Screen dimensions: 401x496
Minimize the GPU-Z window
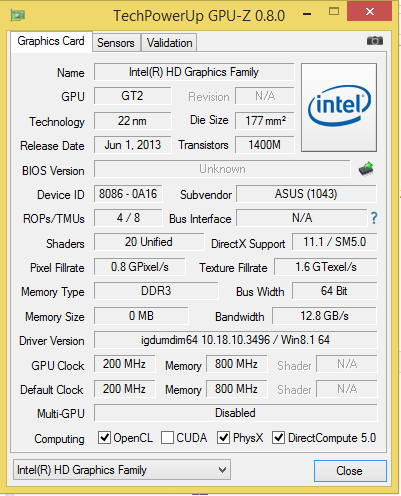tap(307, 14)
